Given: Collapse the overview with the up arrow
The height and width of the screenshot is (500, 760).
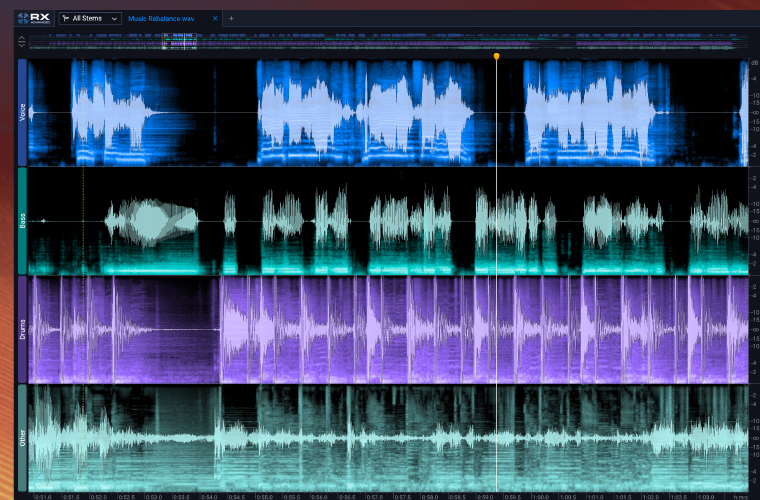Looking at the screenshot, I should pos(22,38).
